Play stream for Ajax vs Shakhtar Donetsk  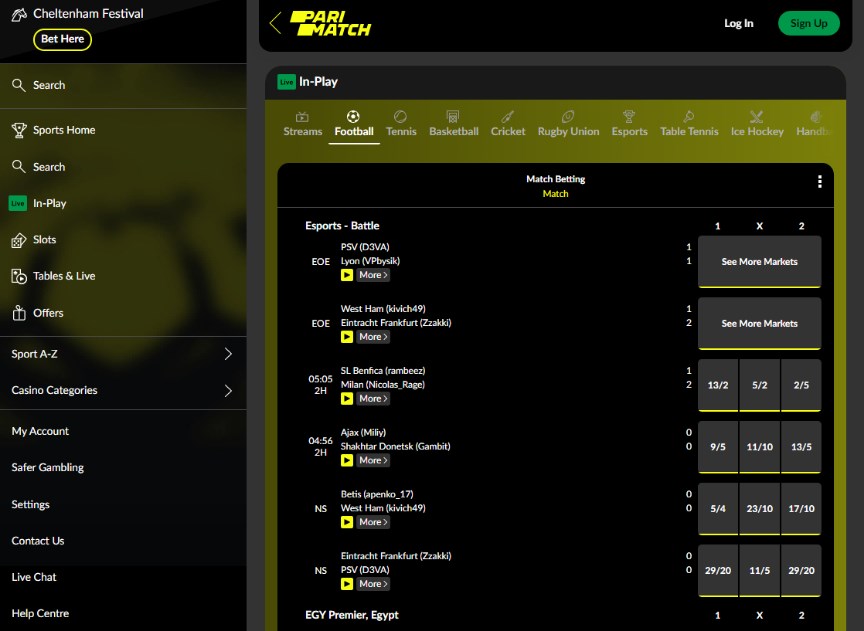[347, 460]
